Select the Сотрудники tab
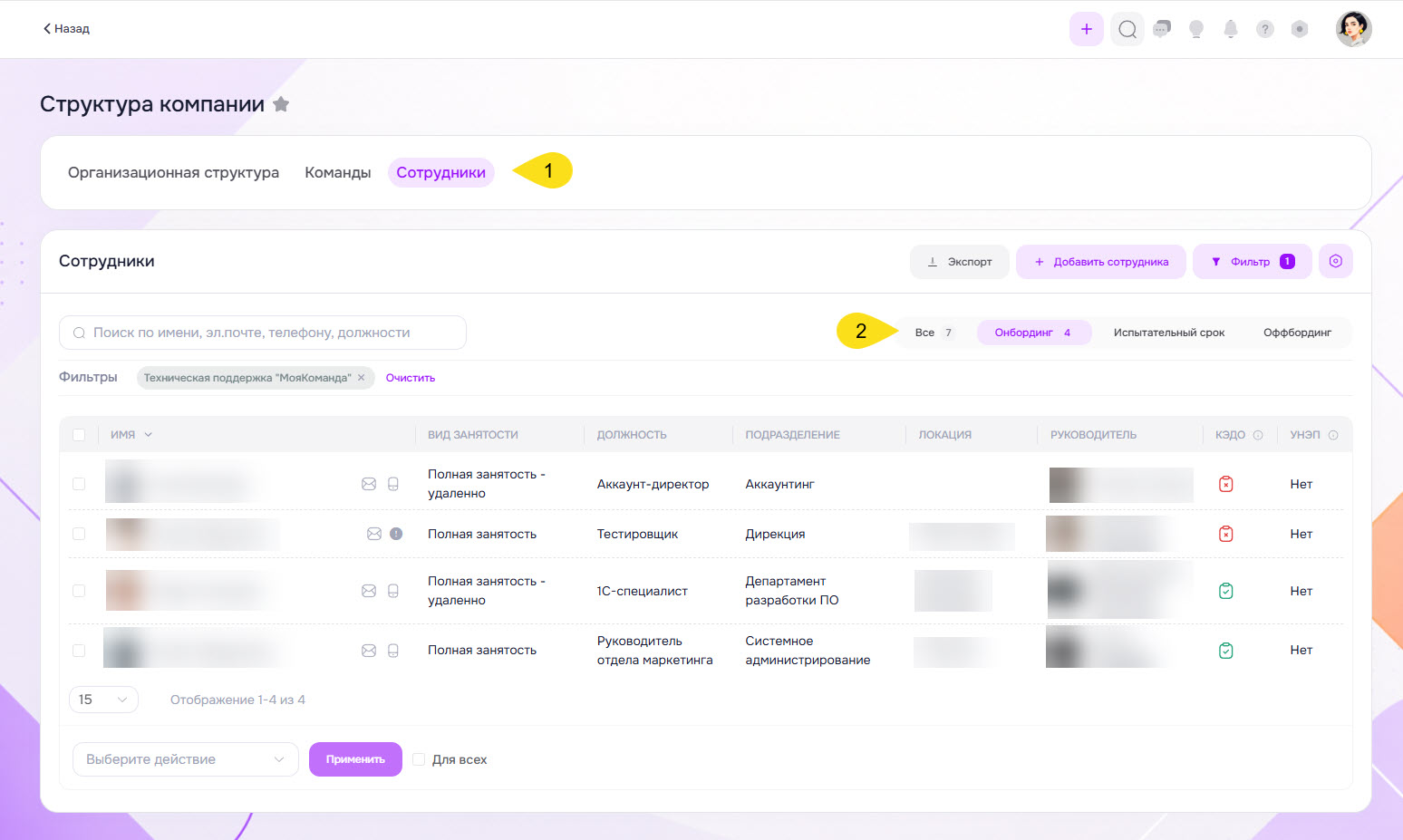 click(x=440, y=172)
